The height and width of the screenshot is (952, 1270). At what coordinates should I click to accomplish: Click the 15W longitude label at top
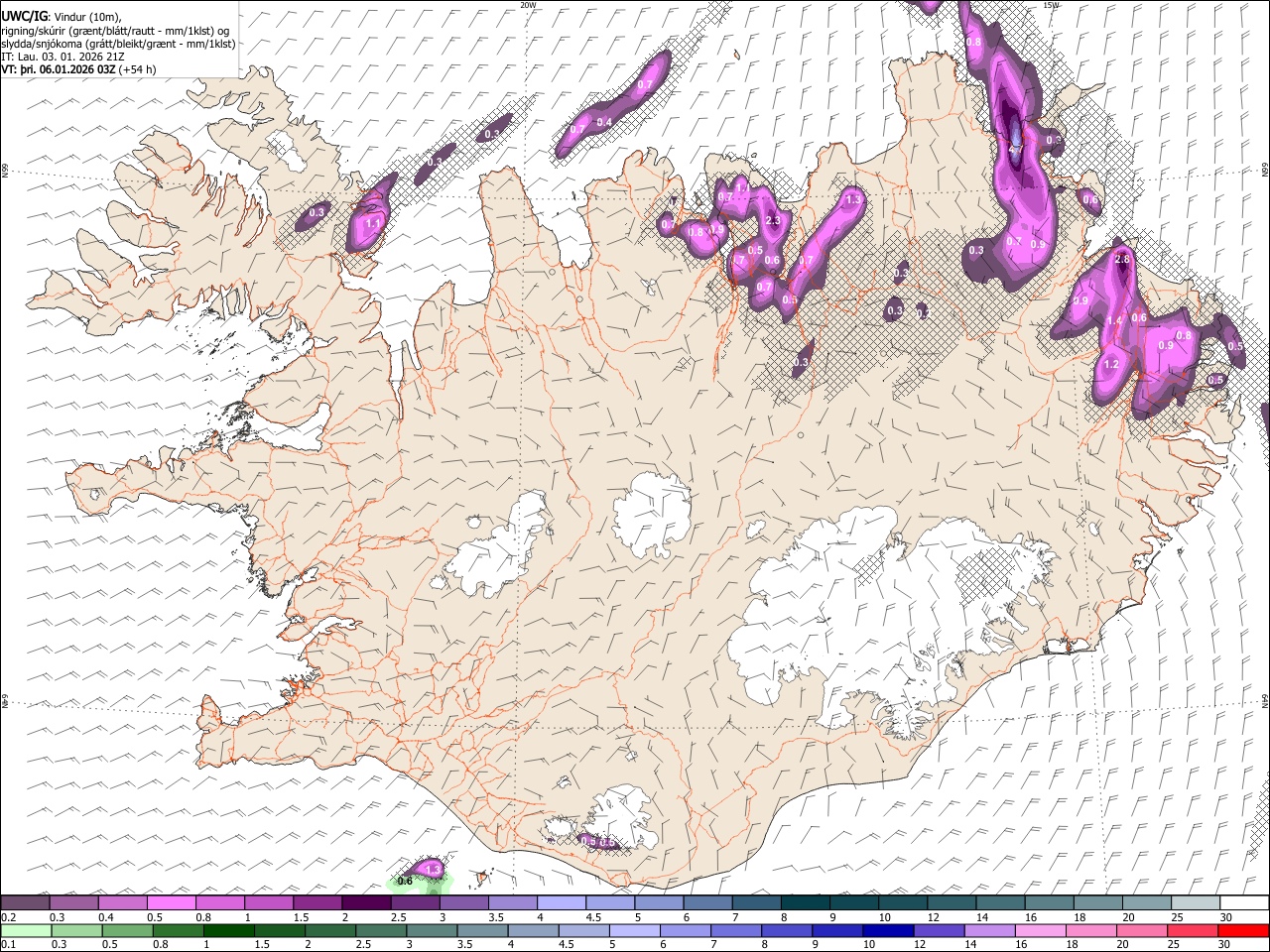(x=1052, y=5)
